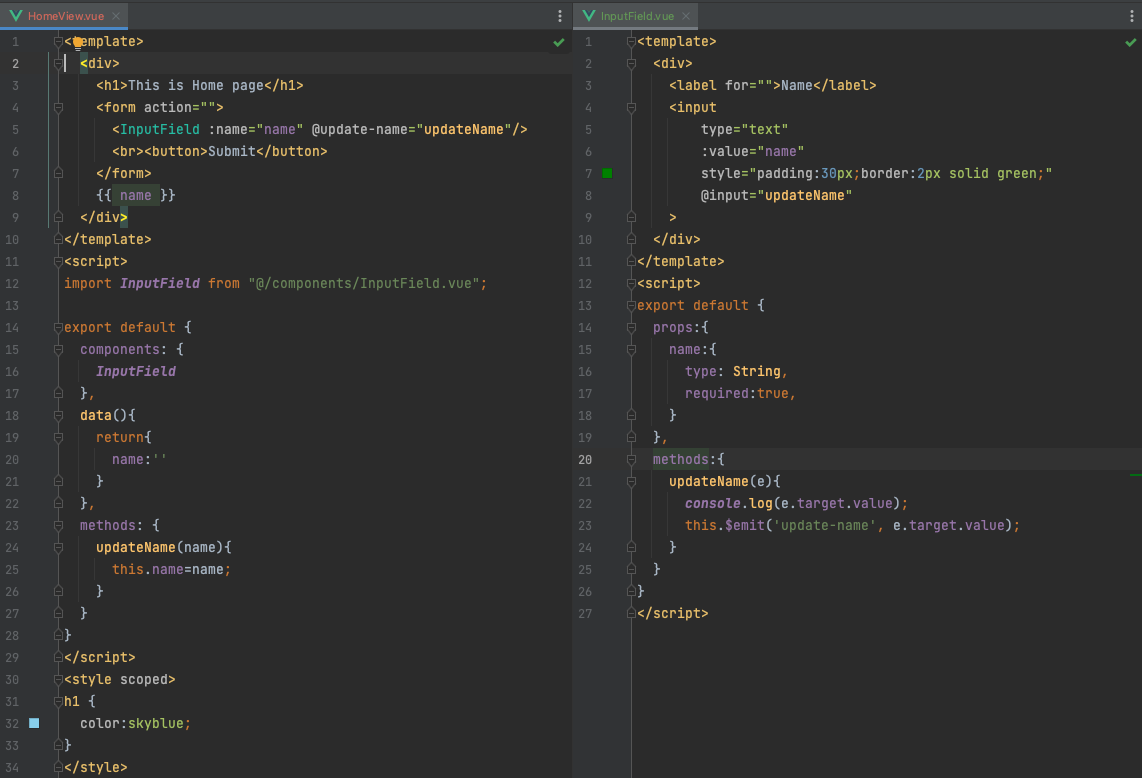The height and width of the screenshot is (778, 1142).
Task: Click the Vue icon on HomeView.vue tab
Action: tap(16, 15)
